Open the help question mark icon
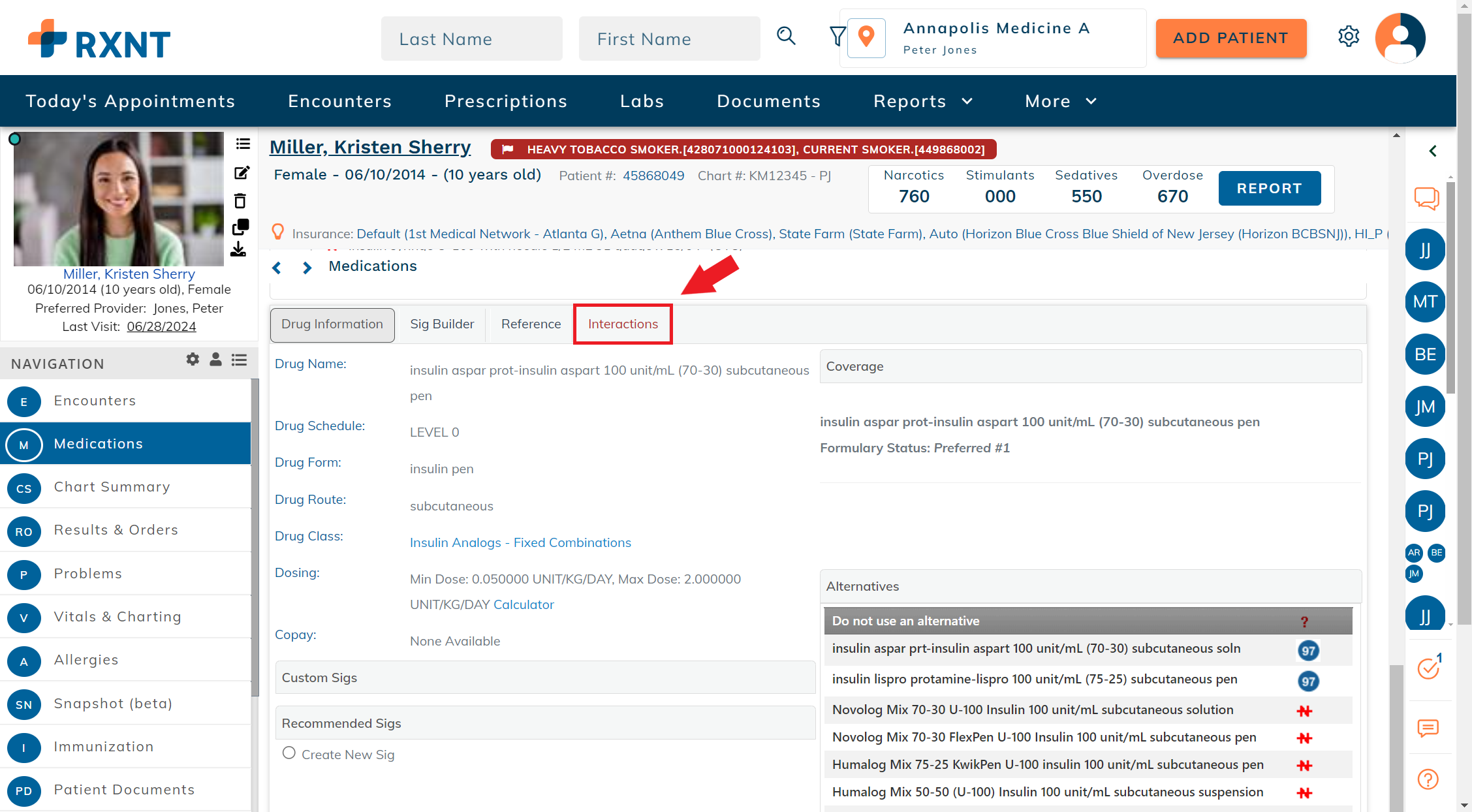The height and width of the screenshot is (812, 1472). [x=1428, y=779]
